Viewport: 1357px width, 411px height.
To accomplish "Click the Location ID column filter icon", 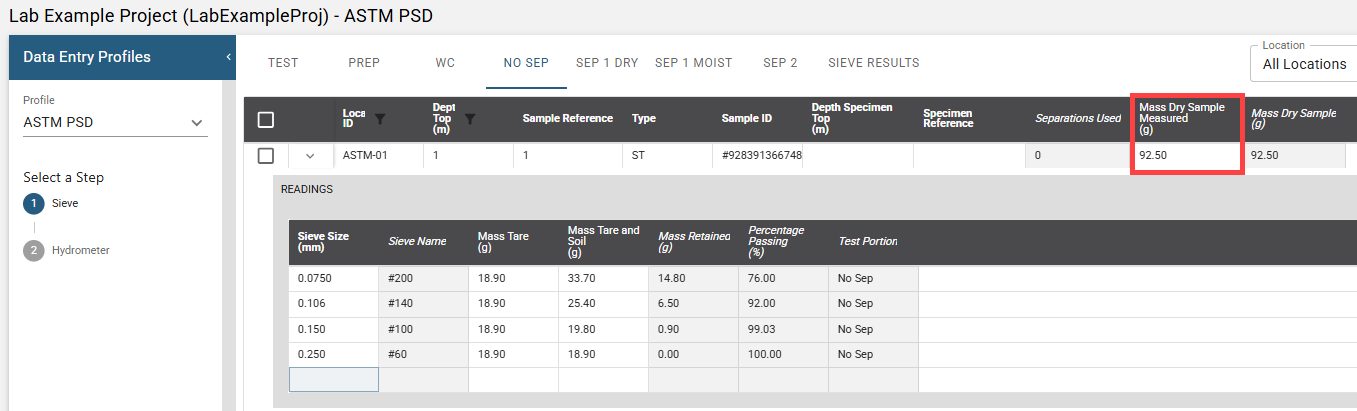I will (x=380, y=118).
